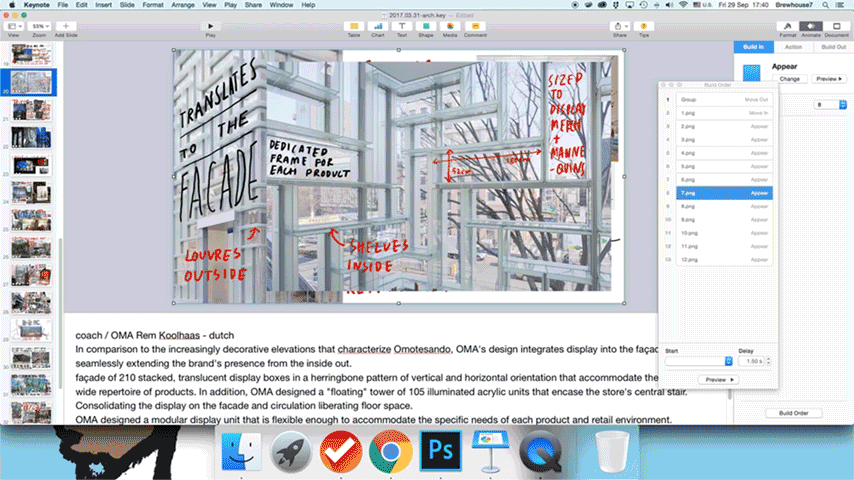Click presenter notes text starting 'coach / OMA'
This screenshot has height=480, width=854.
pyautogui.click(x=155, y=336)
